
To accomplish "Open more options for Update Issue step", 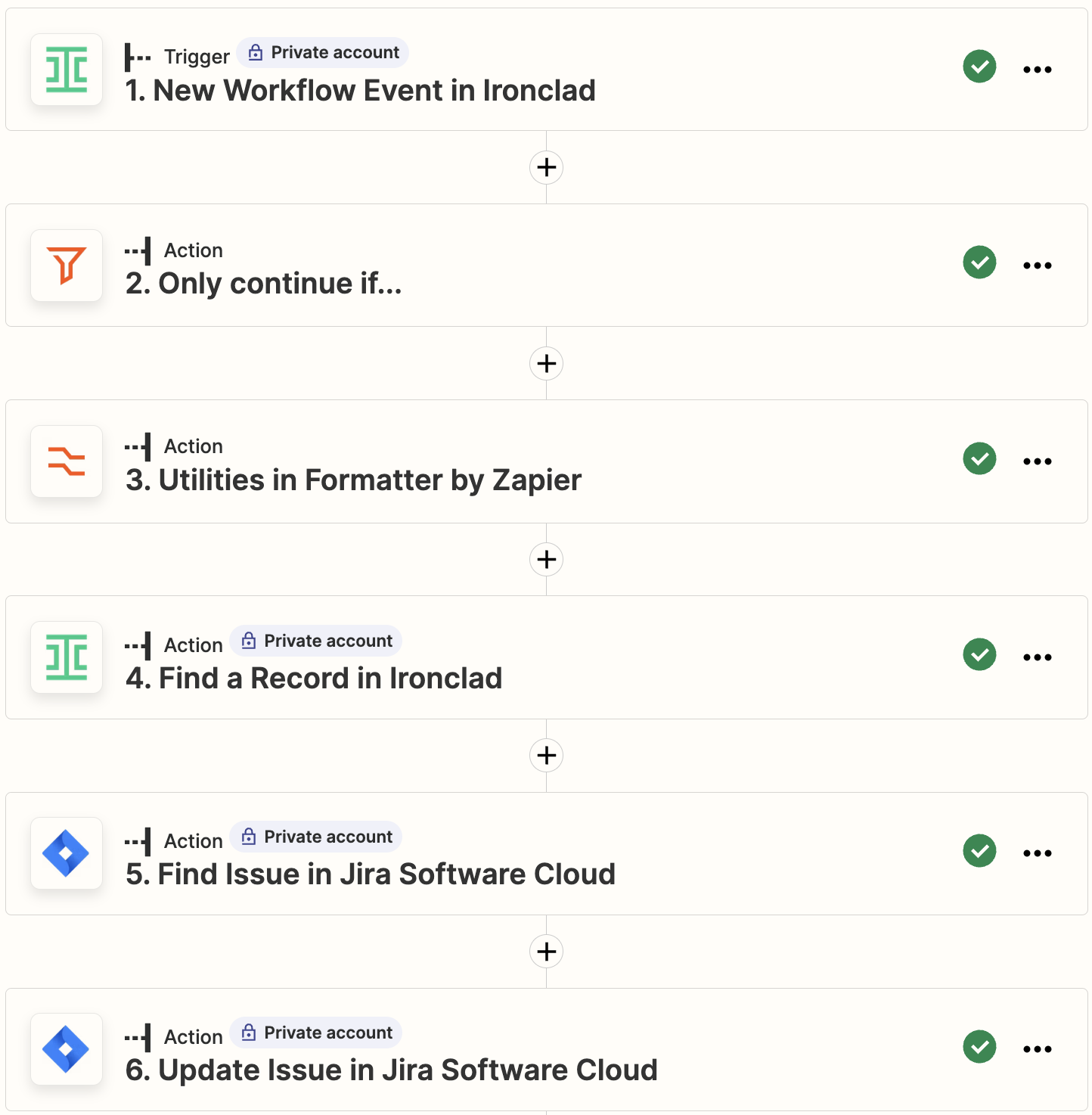I will pos(1038,1049).
